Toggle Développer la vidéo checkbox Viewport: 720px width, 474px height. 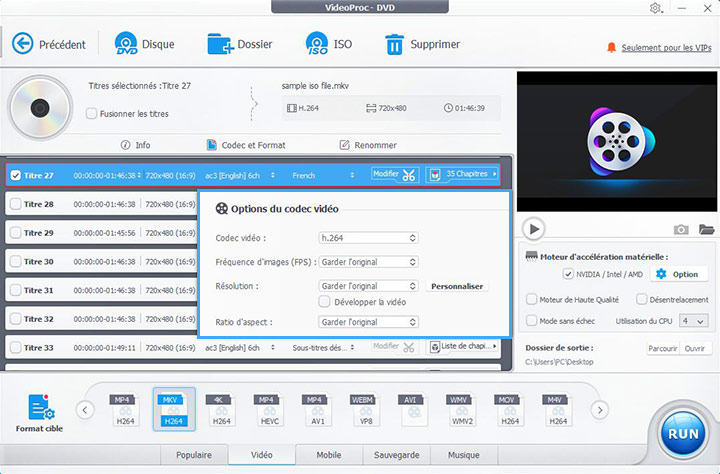click(324, 302)
